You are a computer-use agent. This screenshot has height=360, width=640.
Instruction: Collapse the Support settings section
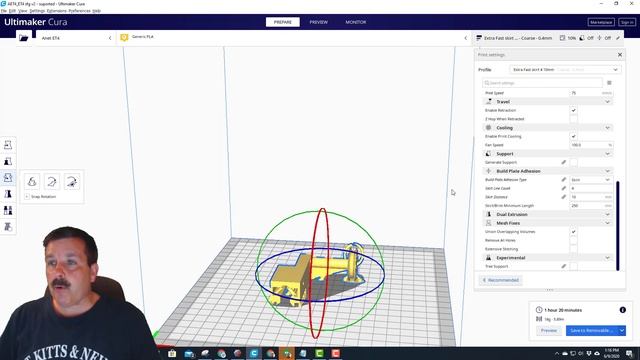click(x=548, y=154)
